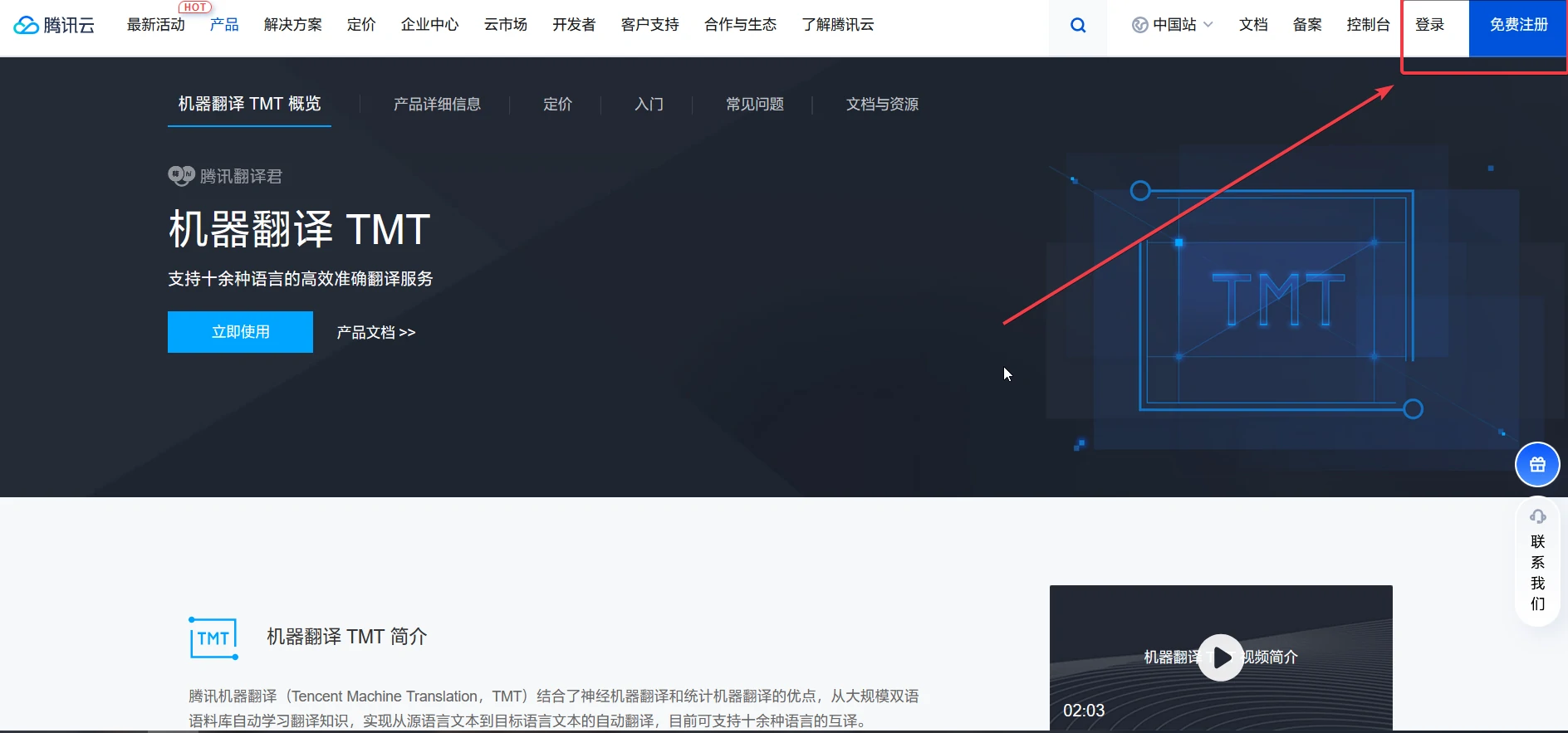
Task: Open the 控制台 console link
Action: coord(1368,25)
